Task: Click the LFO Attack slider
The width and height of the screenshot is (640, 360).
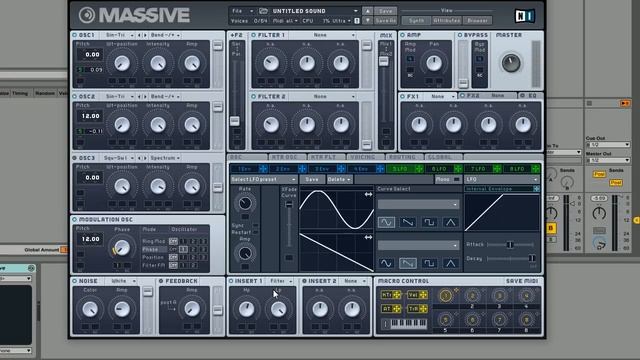Action: point(510,244)
